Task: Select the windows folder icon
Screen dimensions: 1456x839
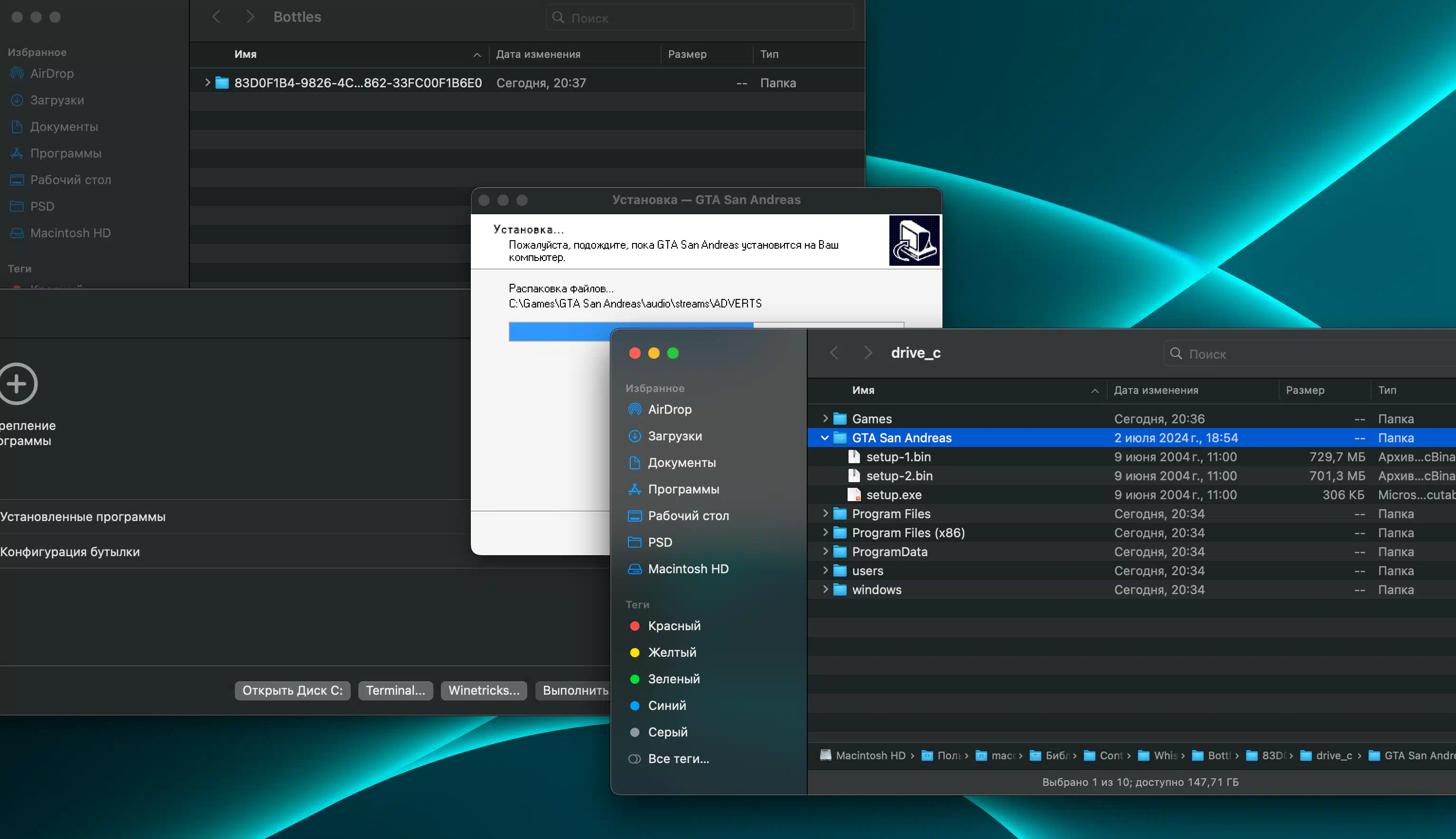Action: [840, 589]
